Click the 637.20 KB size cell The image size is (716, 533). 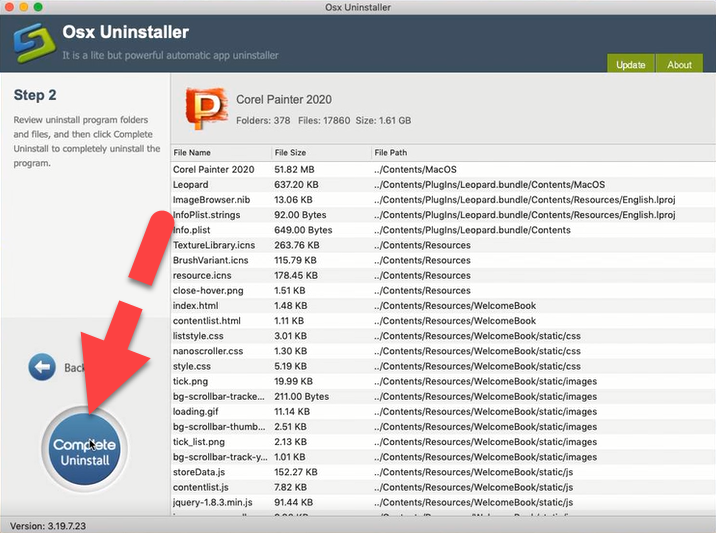(296, 185)
